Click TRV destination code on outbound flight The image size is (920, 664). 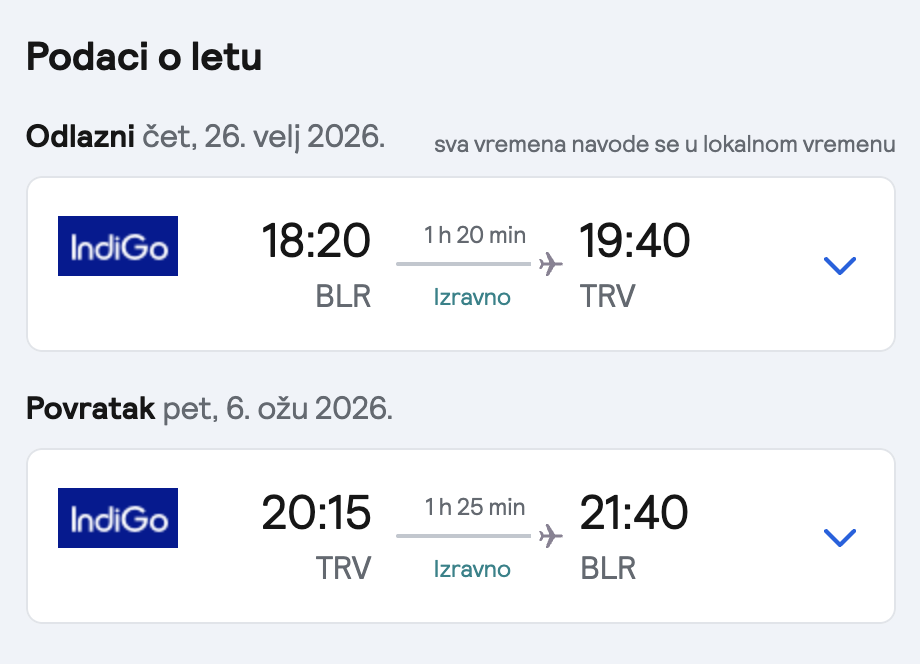click(x=608, y=297)
